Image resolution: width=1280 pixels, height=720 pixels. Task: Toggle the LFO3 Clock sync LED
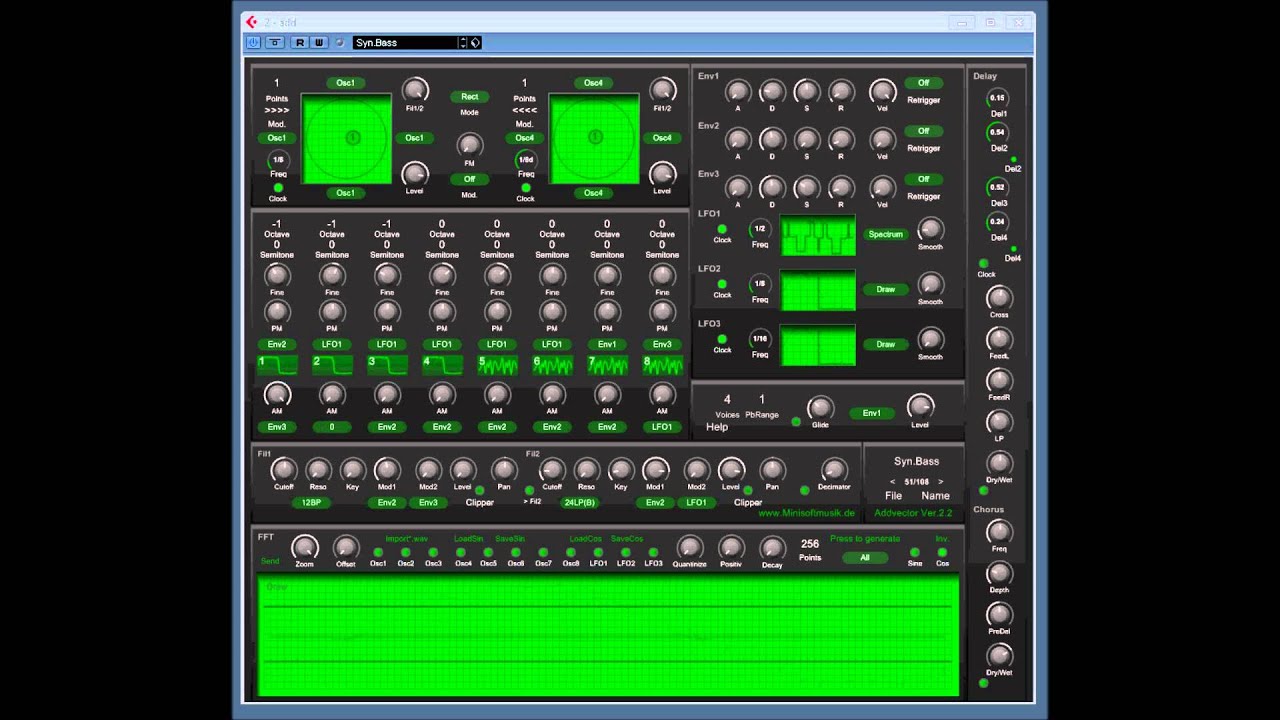click(x=722, y=339)
